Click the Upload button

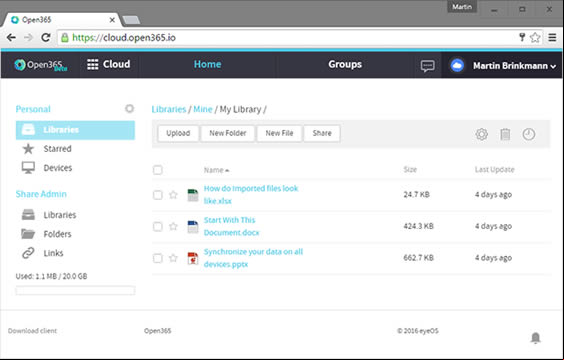[x=178, y=133]
